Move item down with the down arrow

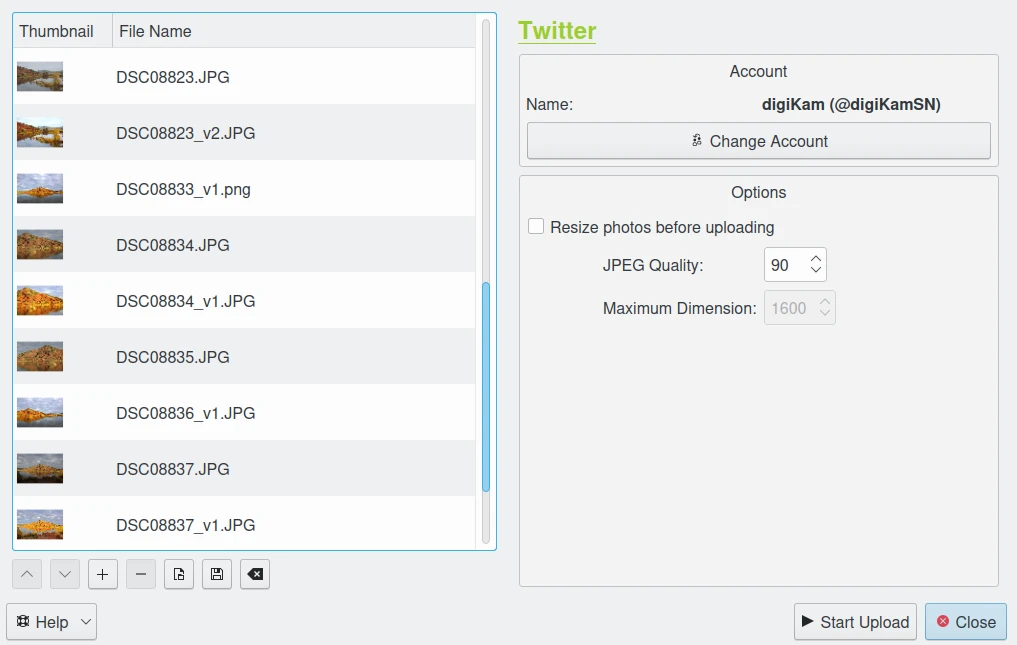coord(65,574)
